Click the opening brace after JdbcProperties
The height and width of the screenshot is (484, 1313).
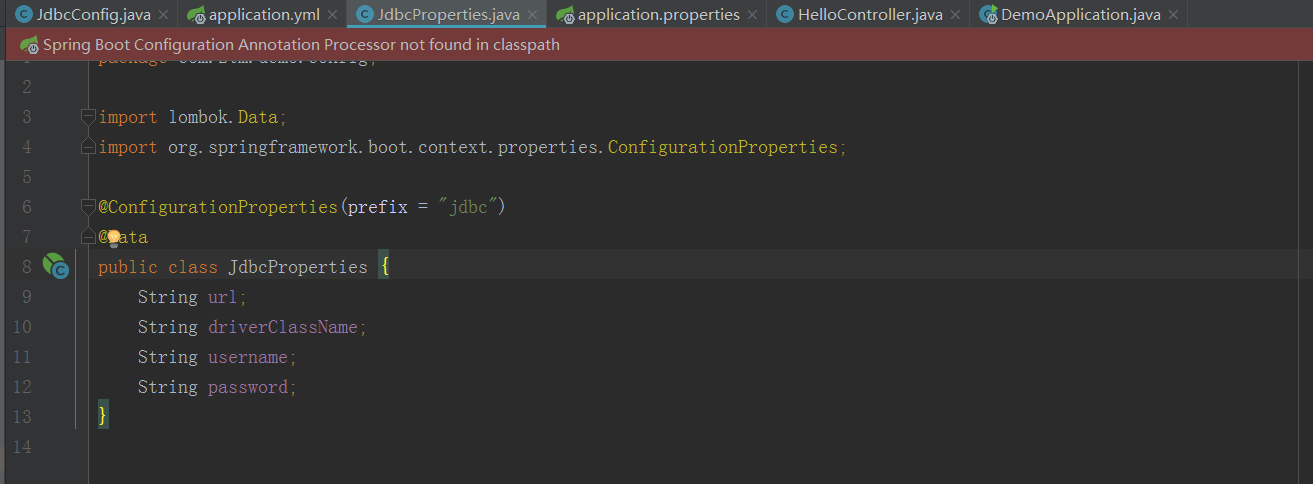(383, 267)
